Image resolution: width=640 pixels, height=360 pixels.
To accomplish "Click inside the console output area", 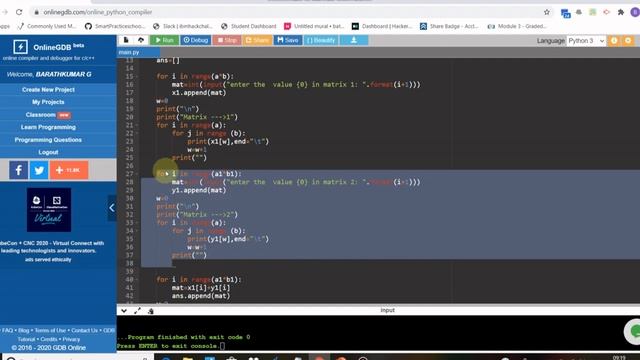I will 378,333.
